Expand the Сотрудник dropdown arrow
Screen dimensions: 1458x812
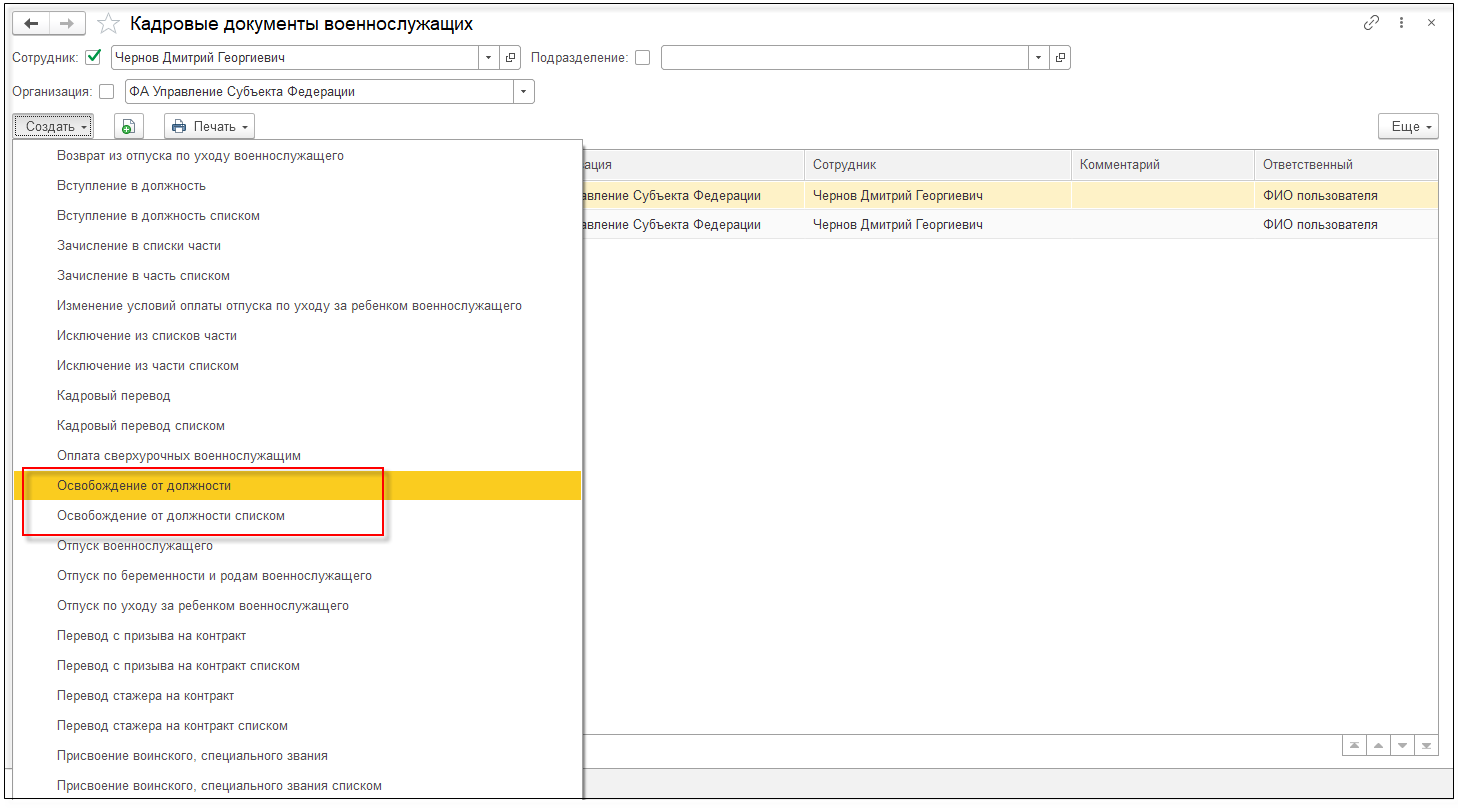[x=489, y=58]
